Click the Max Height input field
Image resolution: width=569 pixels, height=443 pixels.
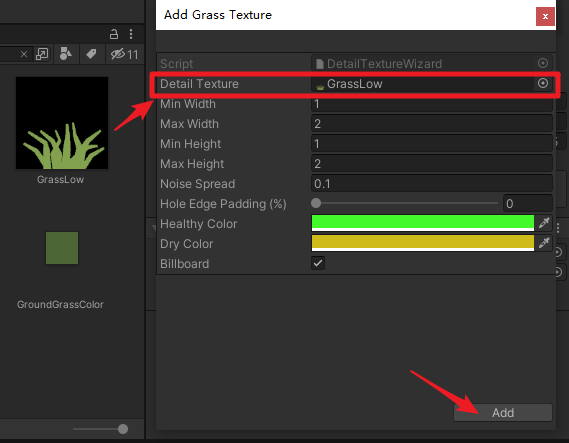[432, 164]
